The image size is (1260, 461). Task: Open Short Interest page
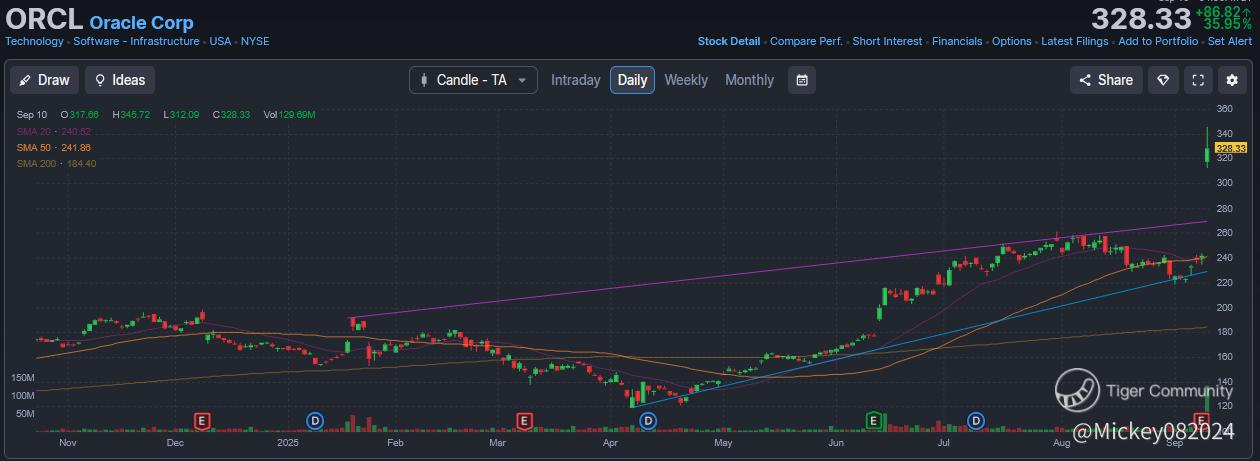[x=888, y=41]
